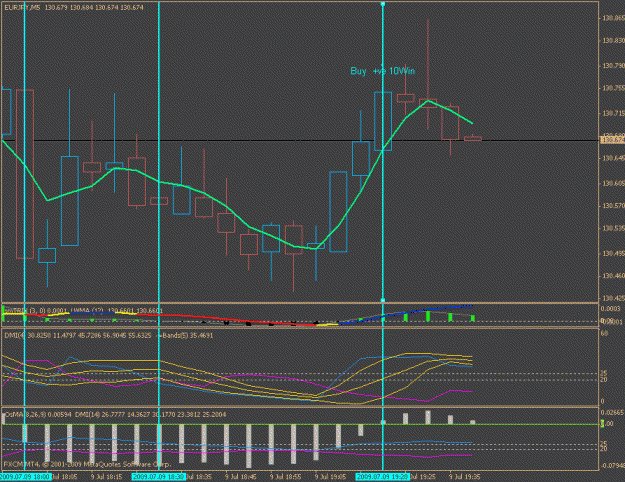
Task: Click the 130.570 price axis label
Action: [x=613, y=206]
